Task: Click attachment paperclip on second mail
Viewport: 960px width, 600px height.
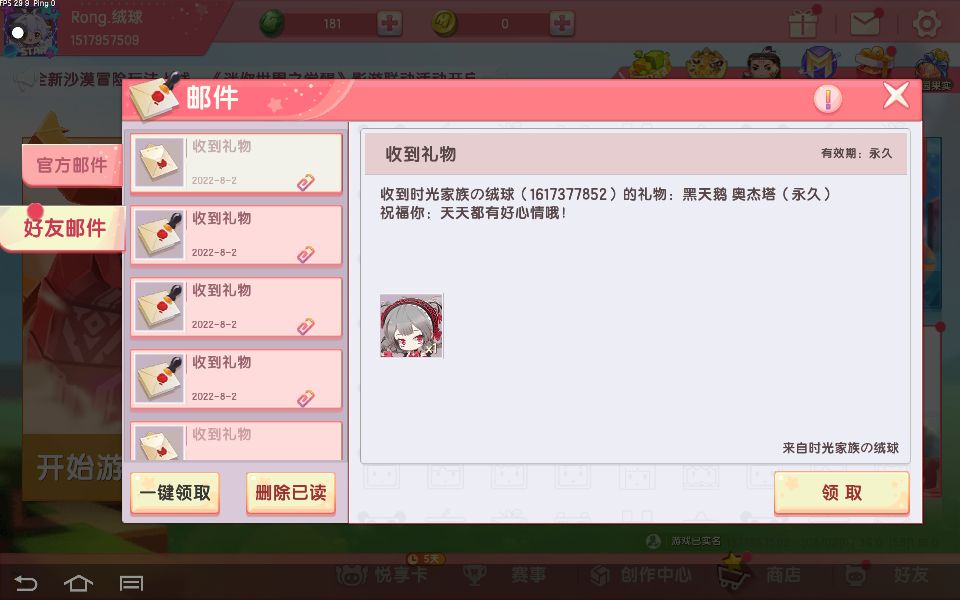Action: [x=306, y=254]
